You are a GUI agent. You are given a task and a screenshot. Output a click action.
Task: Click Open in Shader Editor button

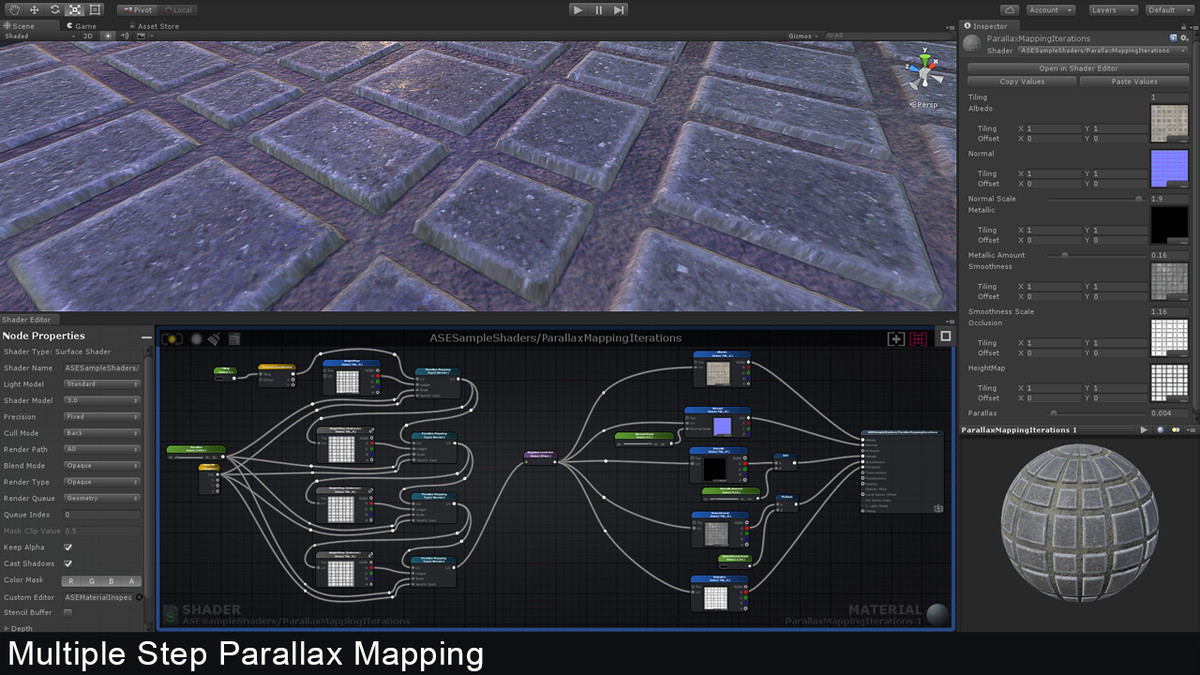tap(1077, 68)
